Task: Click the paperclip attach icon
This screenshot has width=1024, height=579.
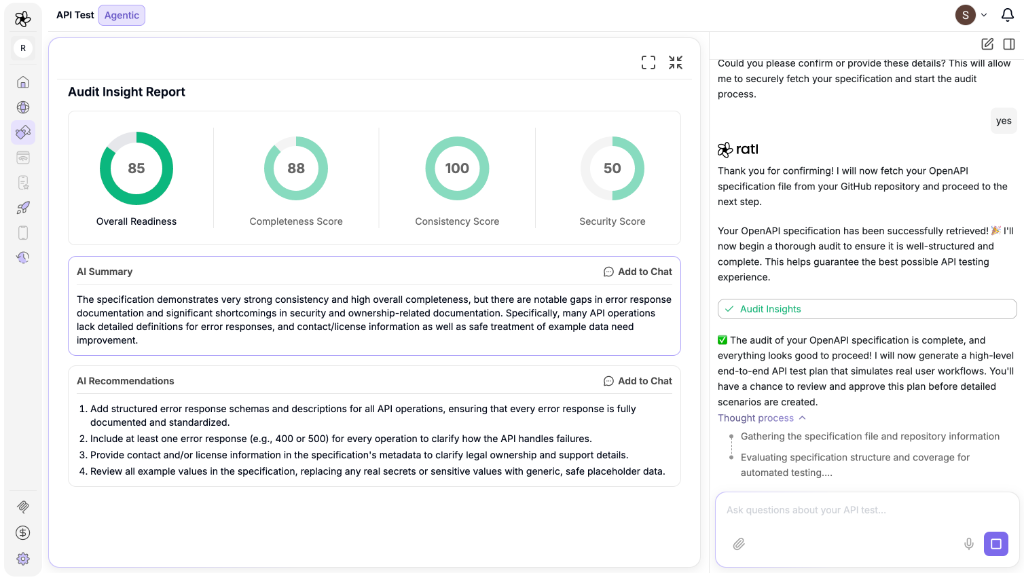Action: coord(739,544)
